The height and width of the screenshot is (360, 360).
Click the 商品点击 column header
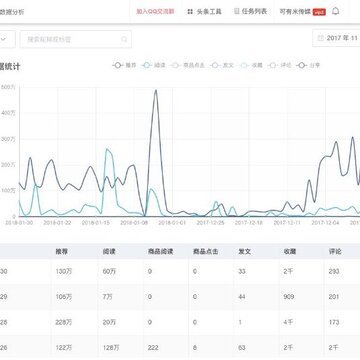coord(206,252)
